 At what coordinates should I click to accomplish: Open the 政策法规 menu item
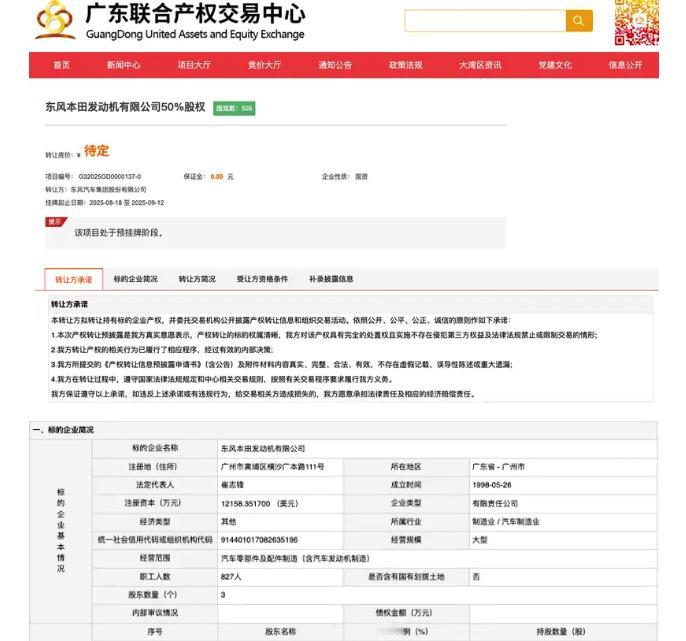pos(406,65)
